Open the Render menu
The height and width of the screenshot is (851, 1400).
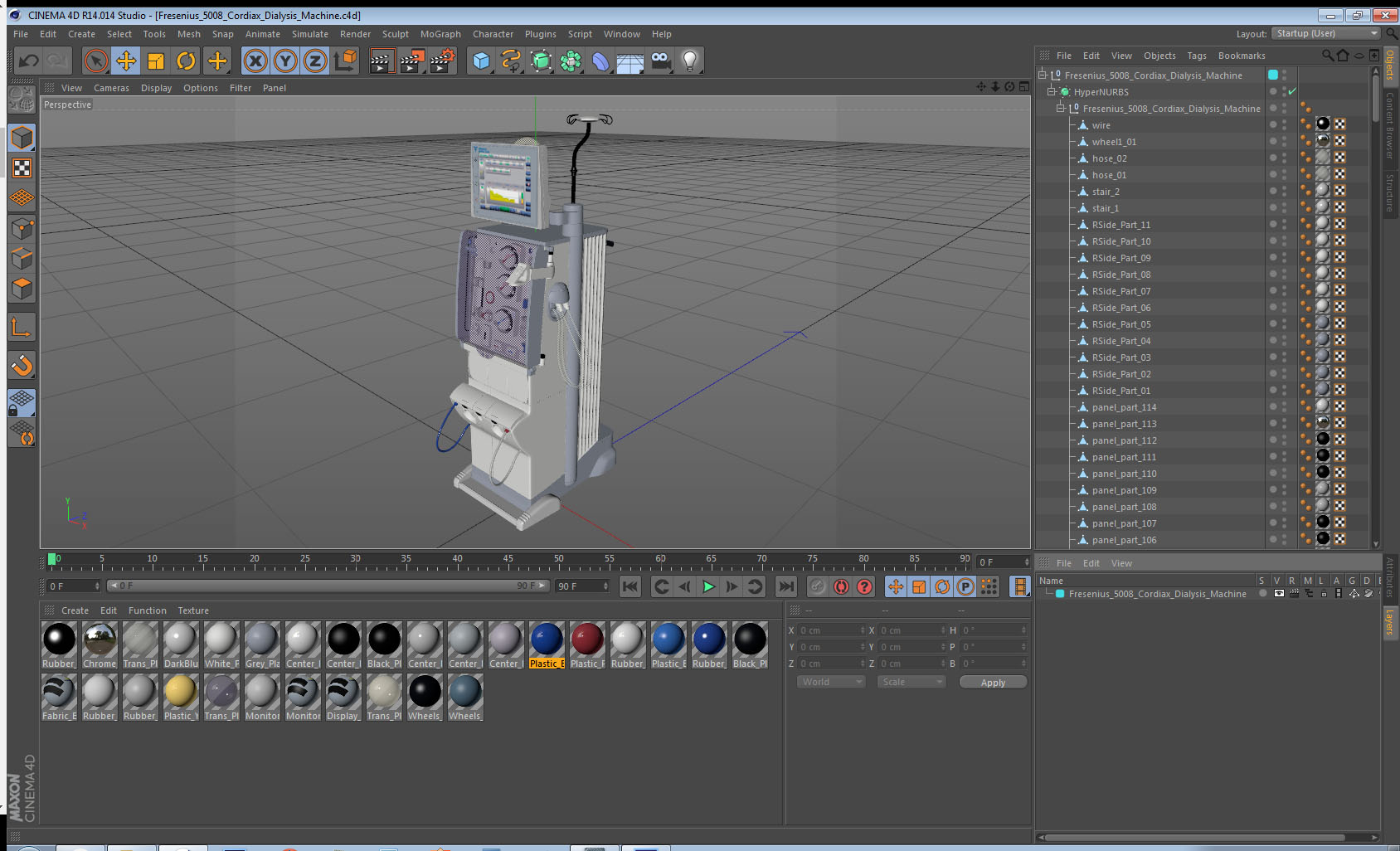355,34
